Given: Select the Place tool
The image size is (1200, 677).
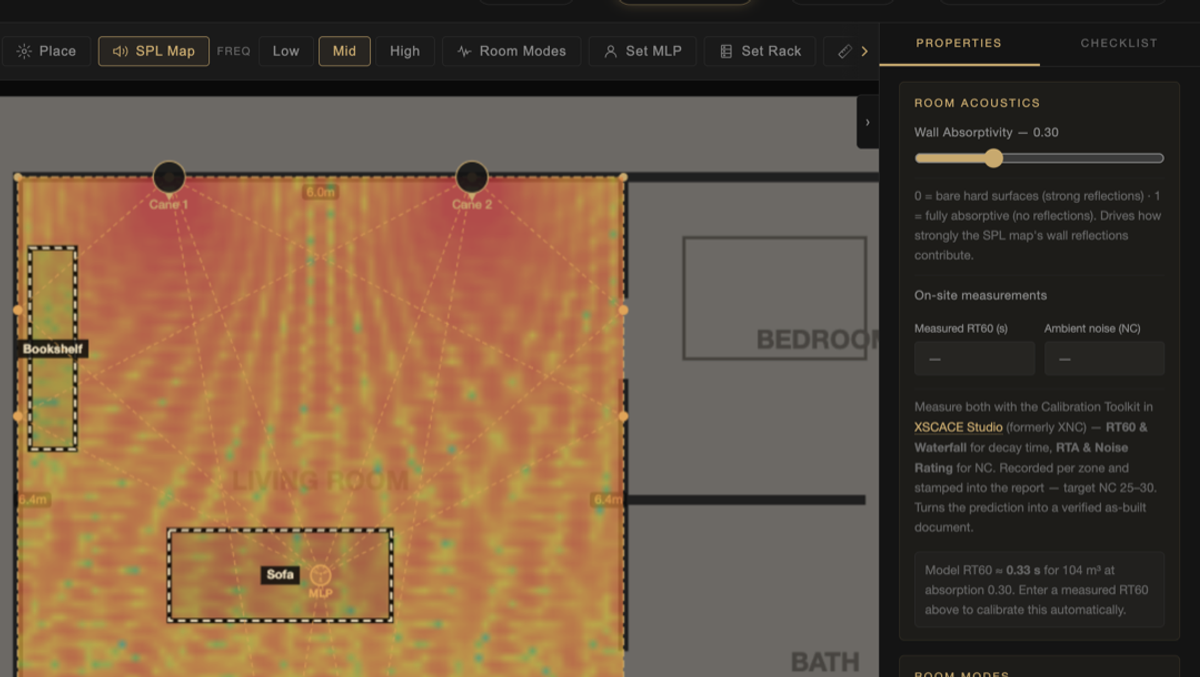Looking at the screenshot, I should point(46,51).
